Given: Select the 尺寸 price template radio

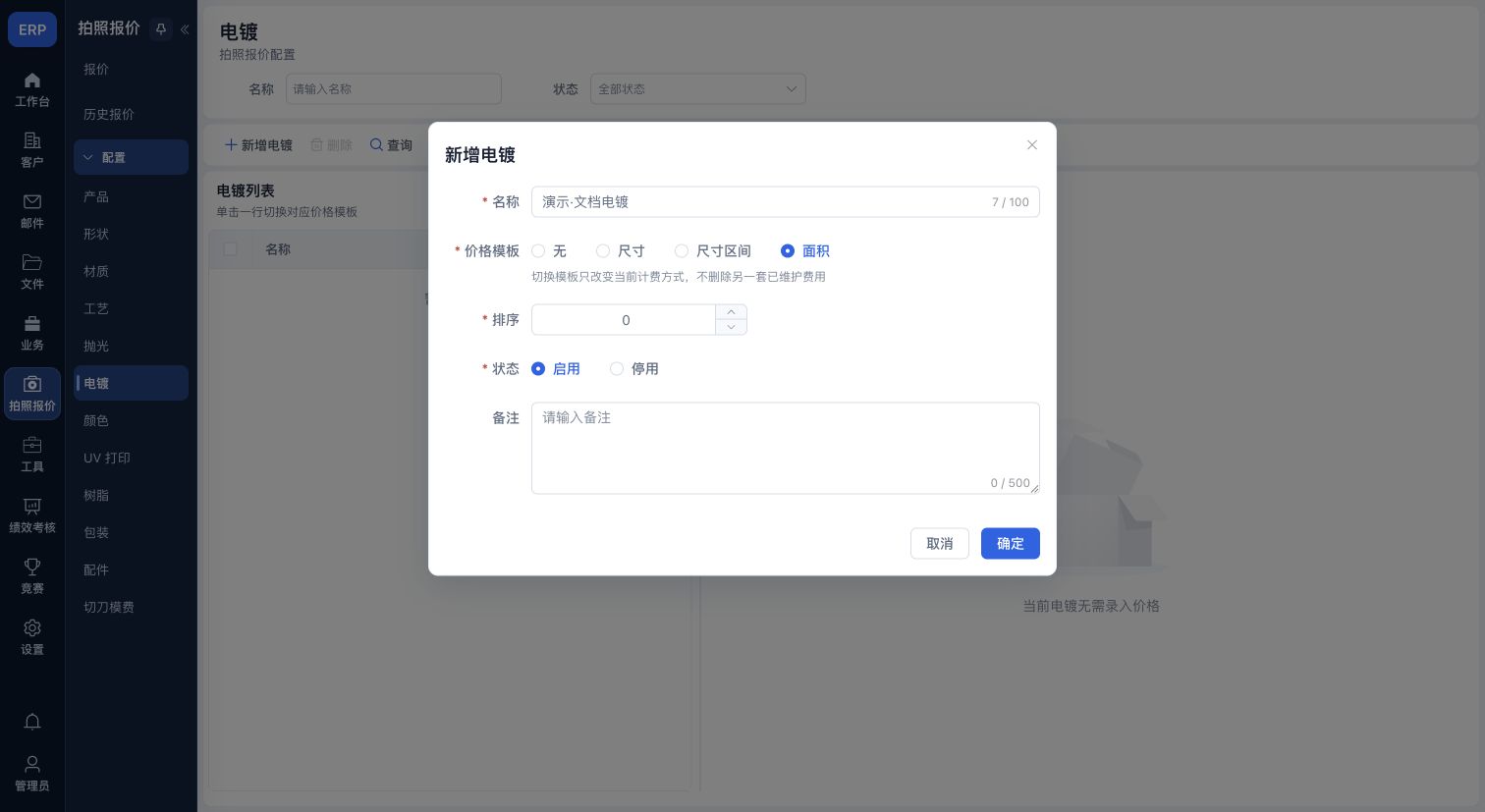Looking at the screenshot, I should pos(621,251).
